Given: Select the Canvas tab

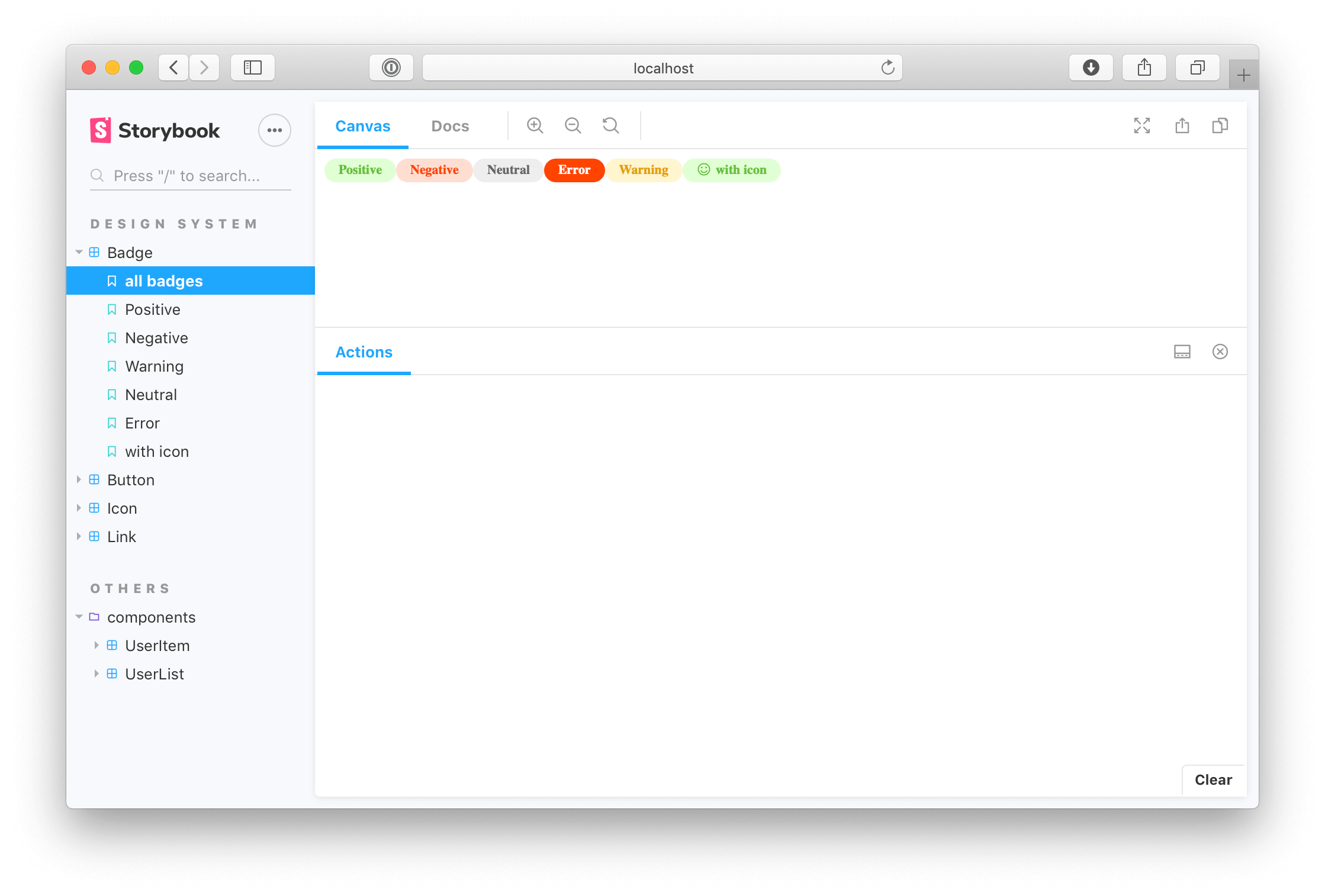Looking at the screenshot, I should coord(363,125).
